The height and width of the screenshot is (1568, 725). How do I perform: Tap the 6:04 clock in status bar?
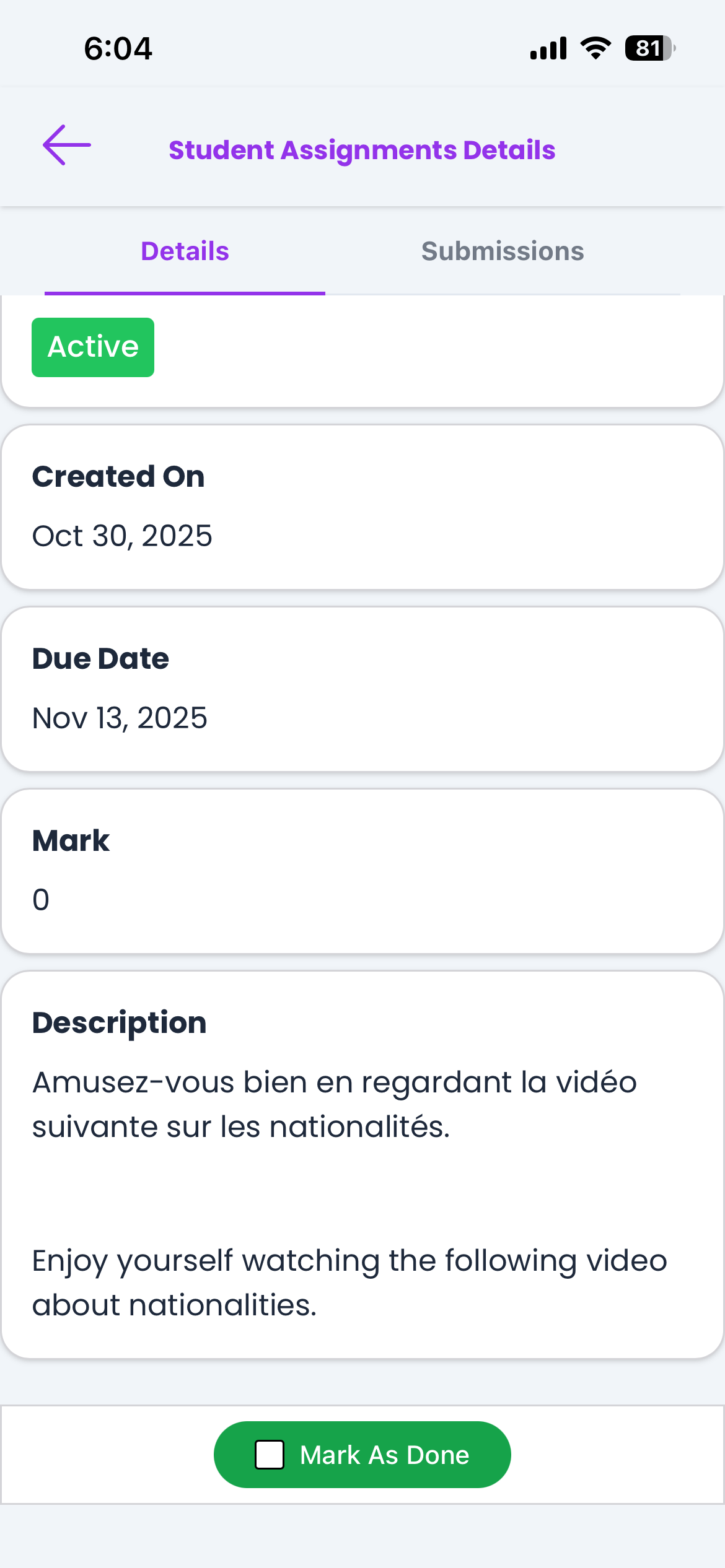pyautogui.click(x=118, y=48)
